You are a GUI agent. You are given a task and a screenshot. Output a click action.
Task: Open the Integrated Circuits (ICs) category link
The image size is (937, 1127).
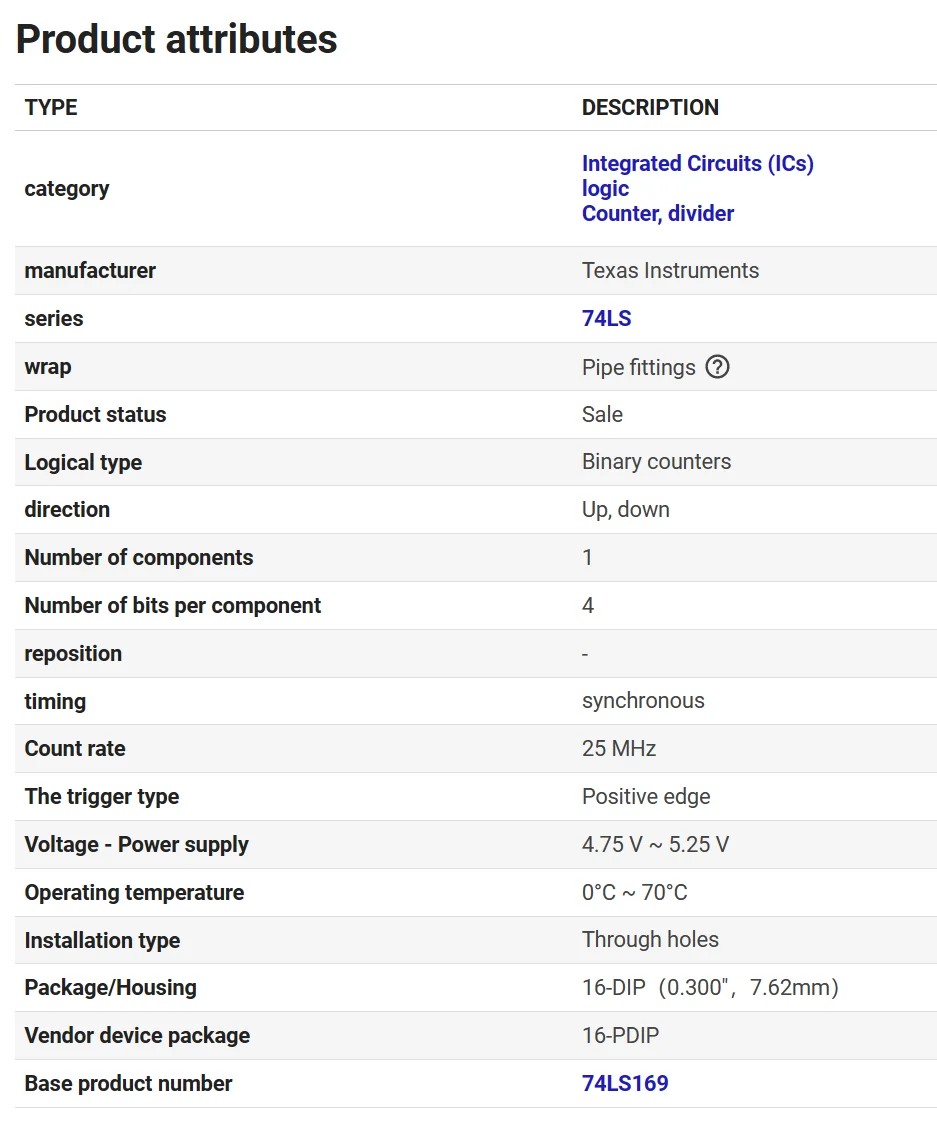click(x=697, y=163)
